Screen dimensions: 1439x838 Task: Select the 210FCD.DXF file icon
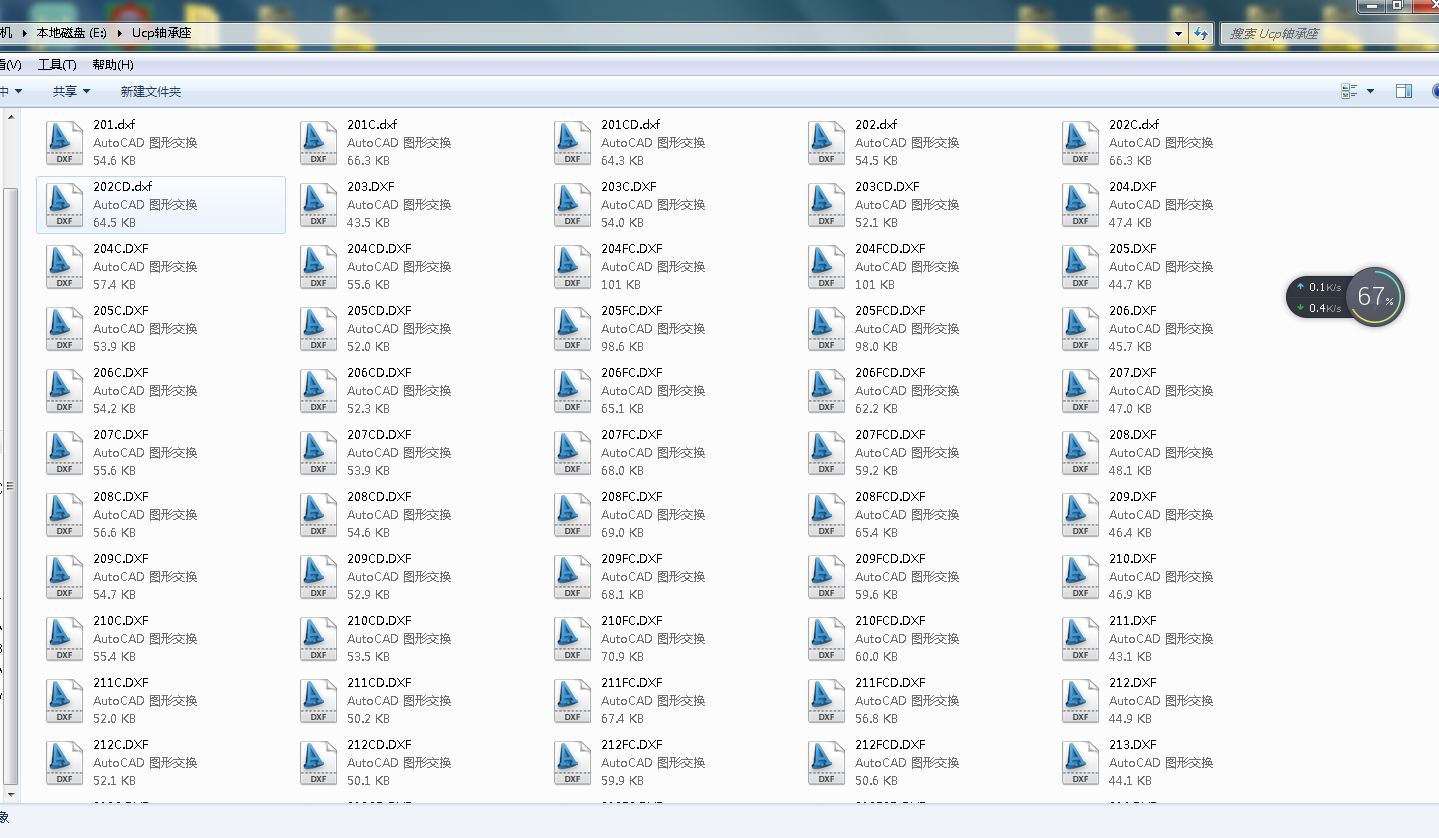[827, 639]
